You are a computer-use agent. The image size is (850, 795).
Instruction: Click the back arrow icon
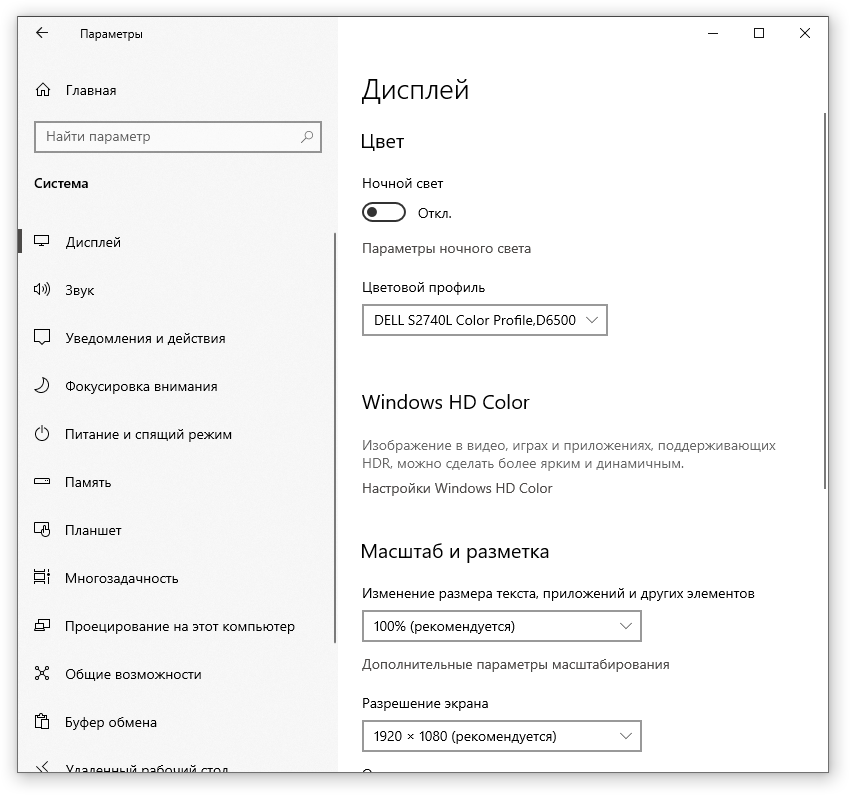pyautogui.click(x=42, y=33)
